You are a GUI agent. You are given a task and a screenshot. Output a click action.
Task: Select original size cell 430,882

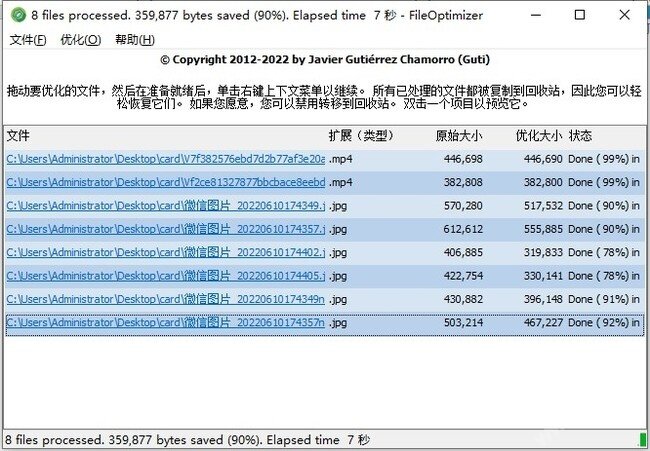tap(463, 299)
